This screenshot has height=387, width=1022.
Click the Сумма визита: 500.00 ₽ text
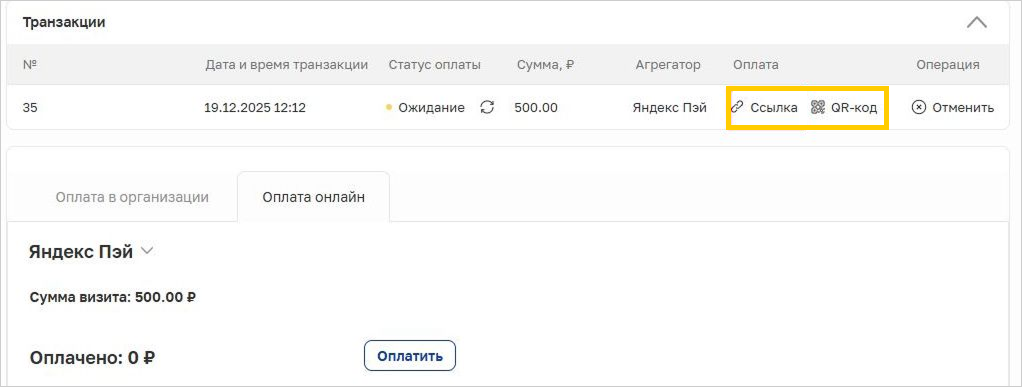pyautogui.click(x=113, y=298)
